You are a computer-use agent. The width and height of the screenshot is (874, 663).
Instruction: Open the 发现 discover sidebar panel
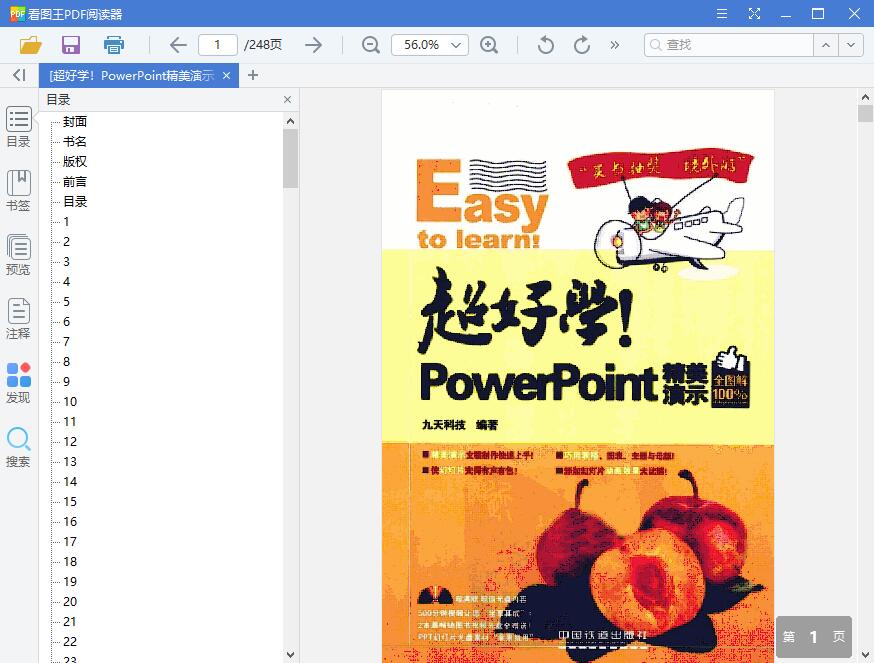pyautogui.click(x=18, y=383)
